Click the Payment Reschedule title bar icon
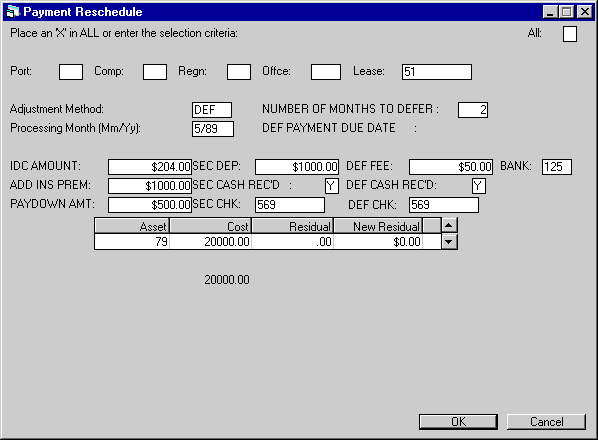Viewport: 598px width, 440px height. pyautogui.click(x=13, y=12)
